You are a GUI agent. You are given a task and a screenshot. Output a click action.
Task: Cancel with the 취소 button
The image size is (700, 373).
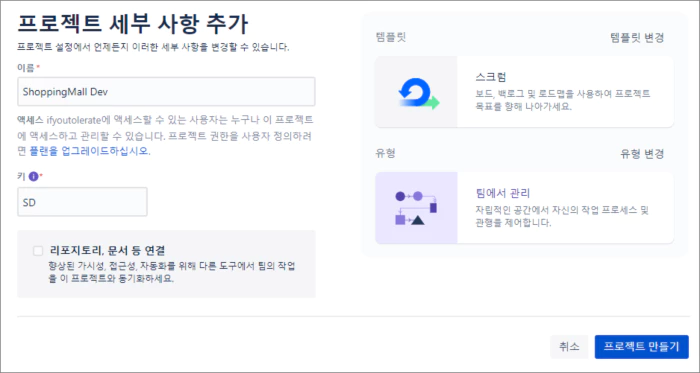pyautogui.click(x=569, y=347)
